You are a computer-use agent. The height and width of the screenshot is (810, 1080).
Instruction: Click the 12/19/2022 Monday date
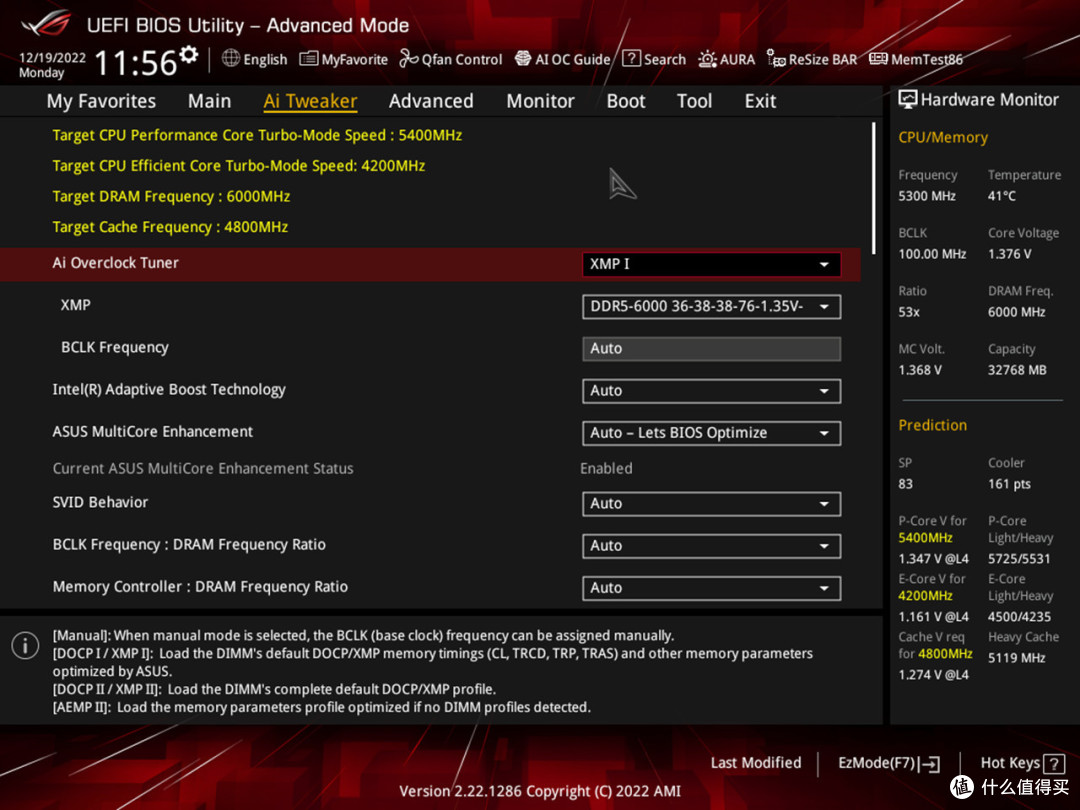[x=52, y=65]
